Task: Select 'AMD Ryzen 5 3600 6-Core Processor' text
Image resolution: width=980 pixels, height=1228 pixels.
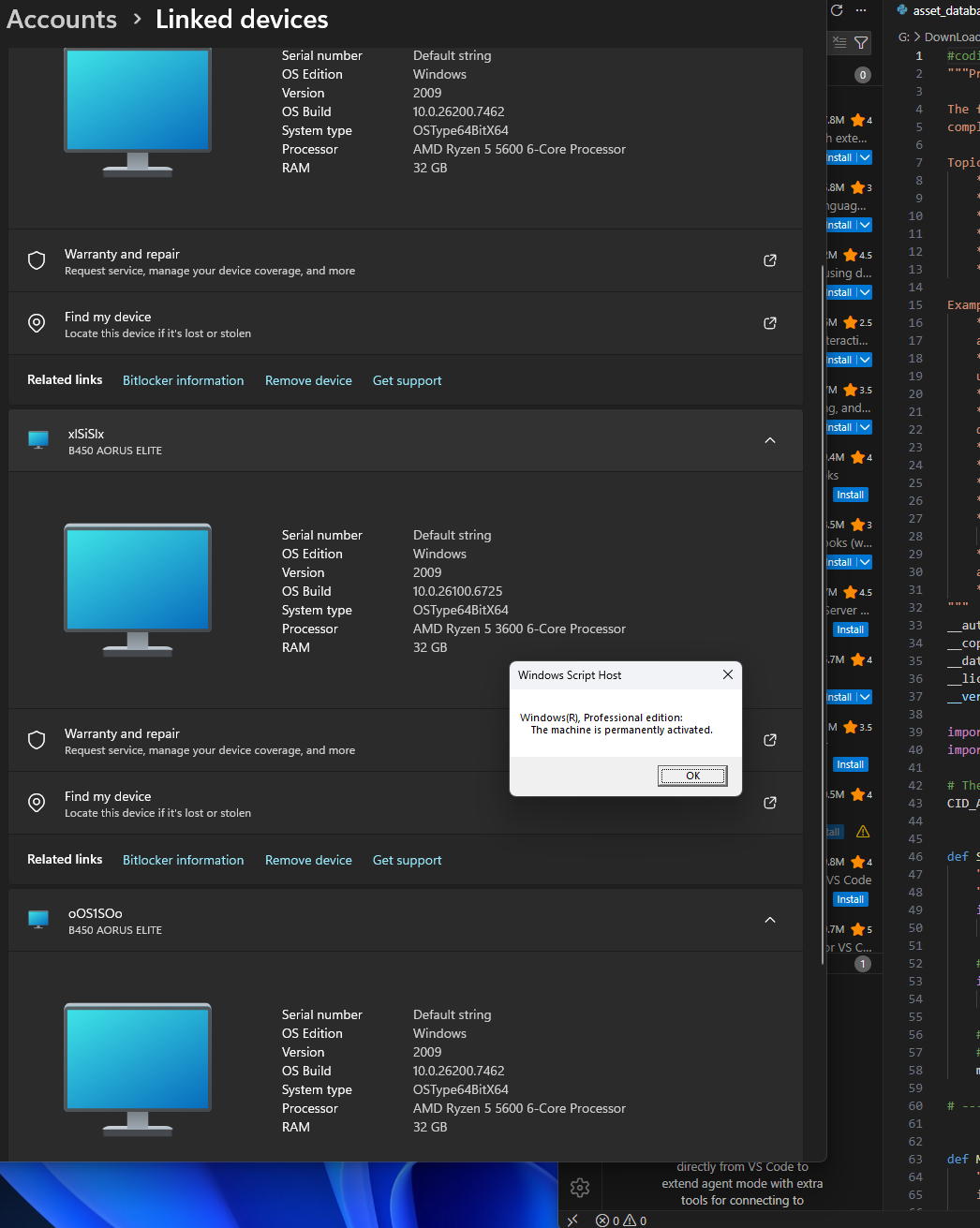Action: point(519,629)
